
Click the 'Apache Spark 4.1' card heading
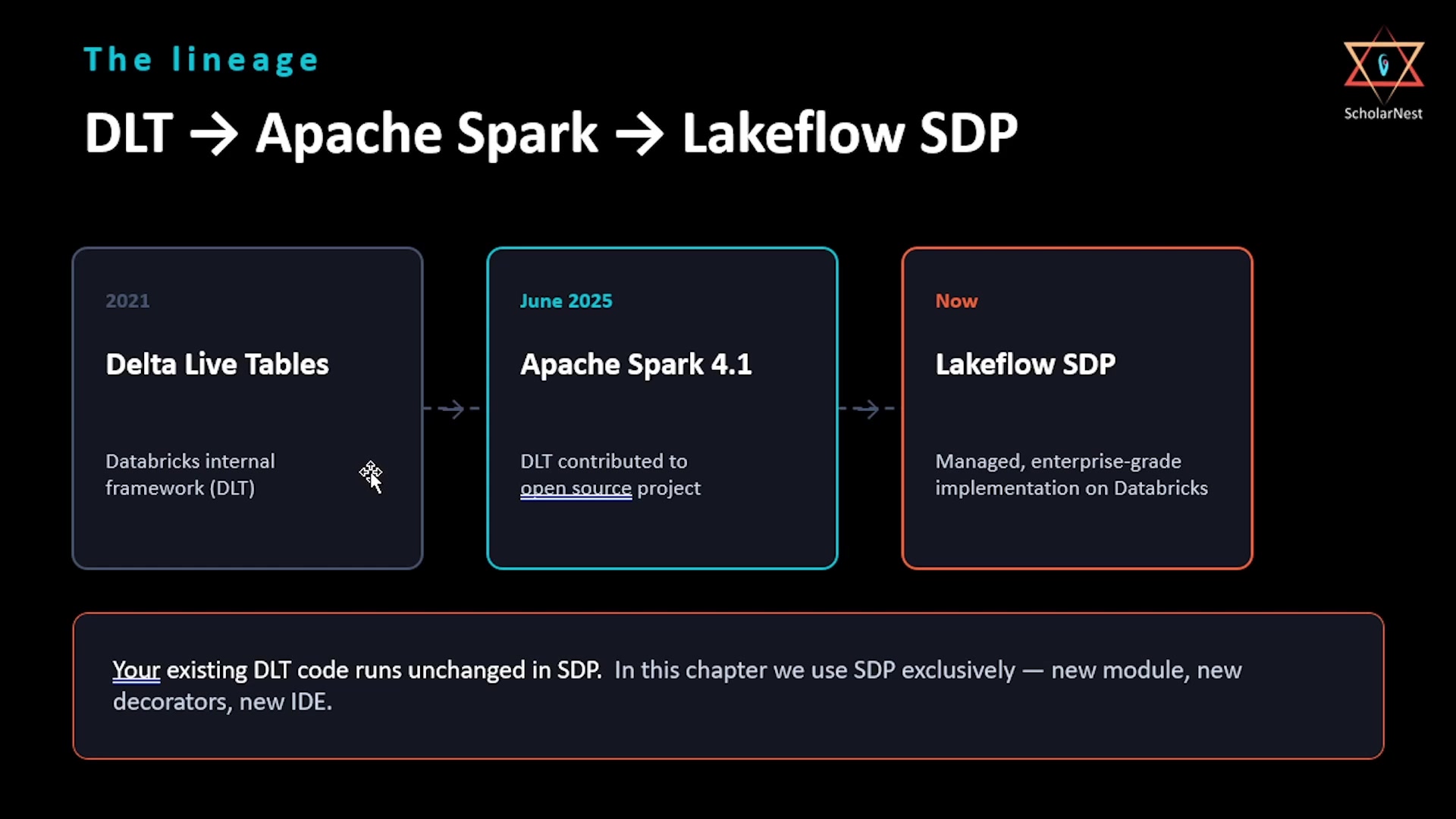(x=635, y=364)
